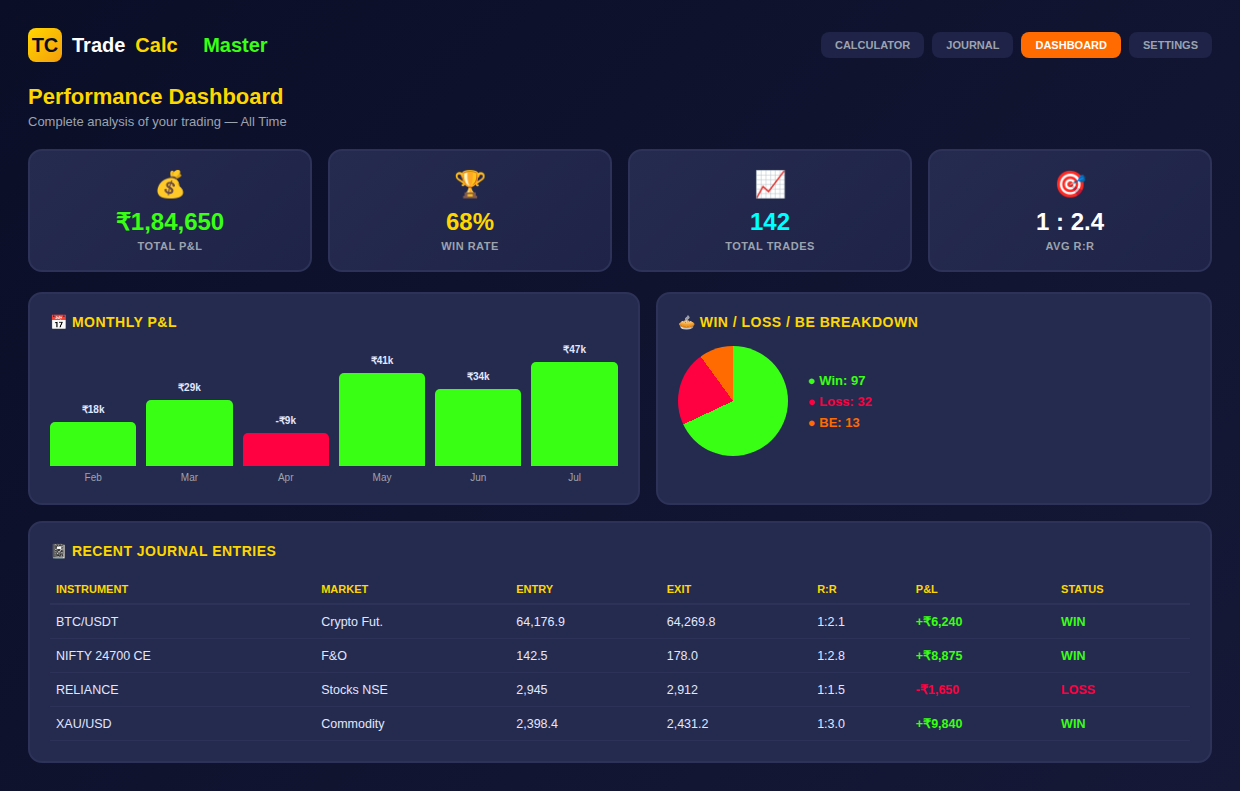Click the +₹8,875 P&L value
The image size is (1240, 791).
click(x=939, y=656)
